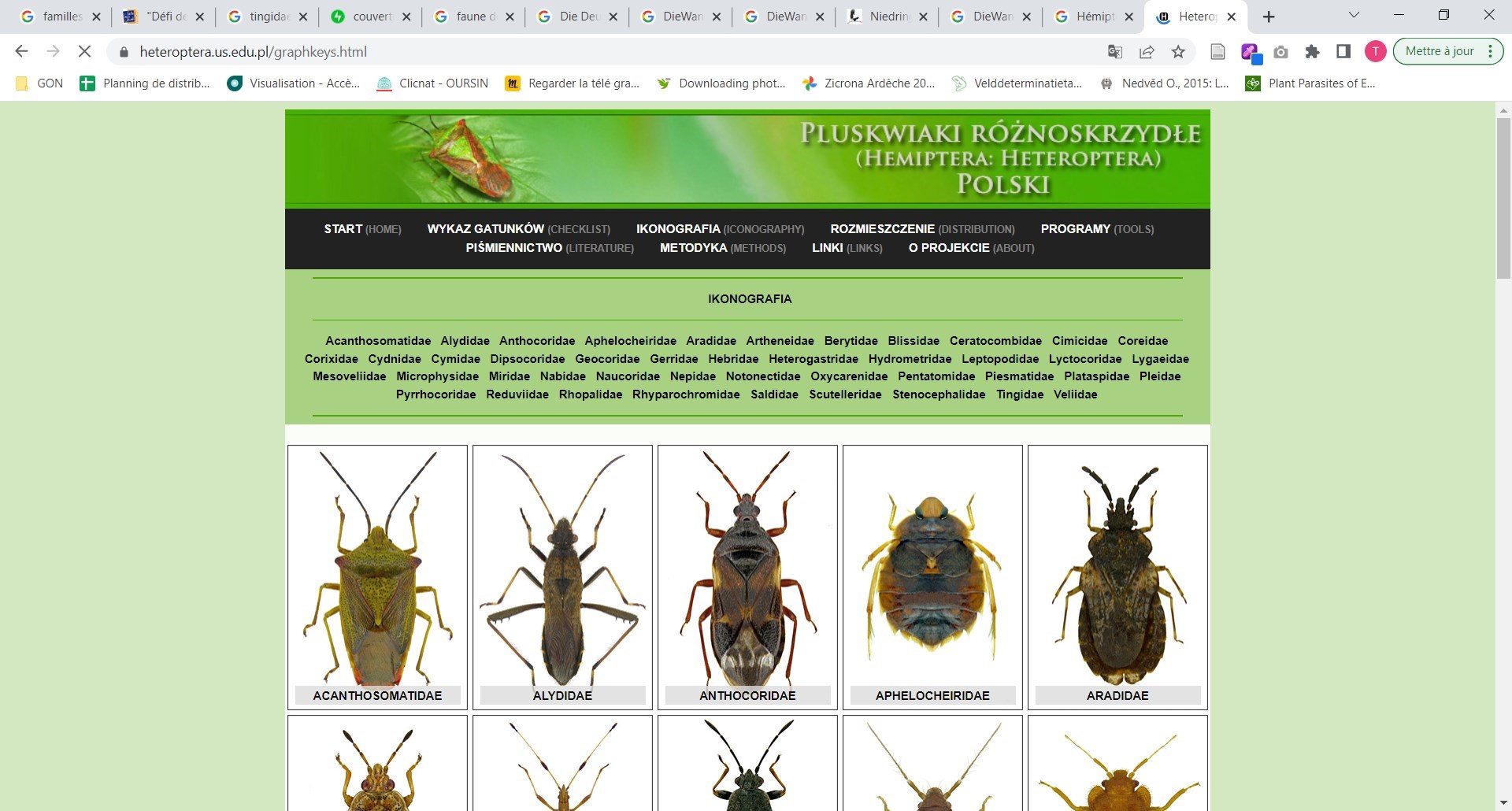Switch to the "couvert" tab
Viewport: 1512px width, 811px height.
(x=371, y=17)
